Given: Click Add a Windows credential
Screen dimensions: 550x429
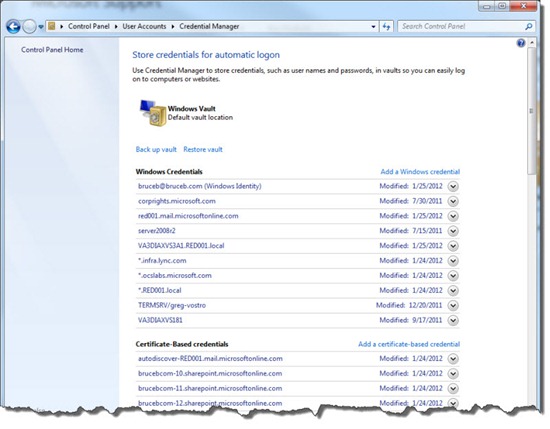Looking at the screenshot, I should [420, 172].
